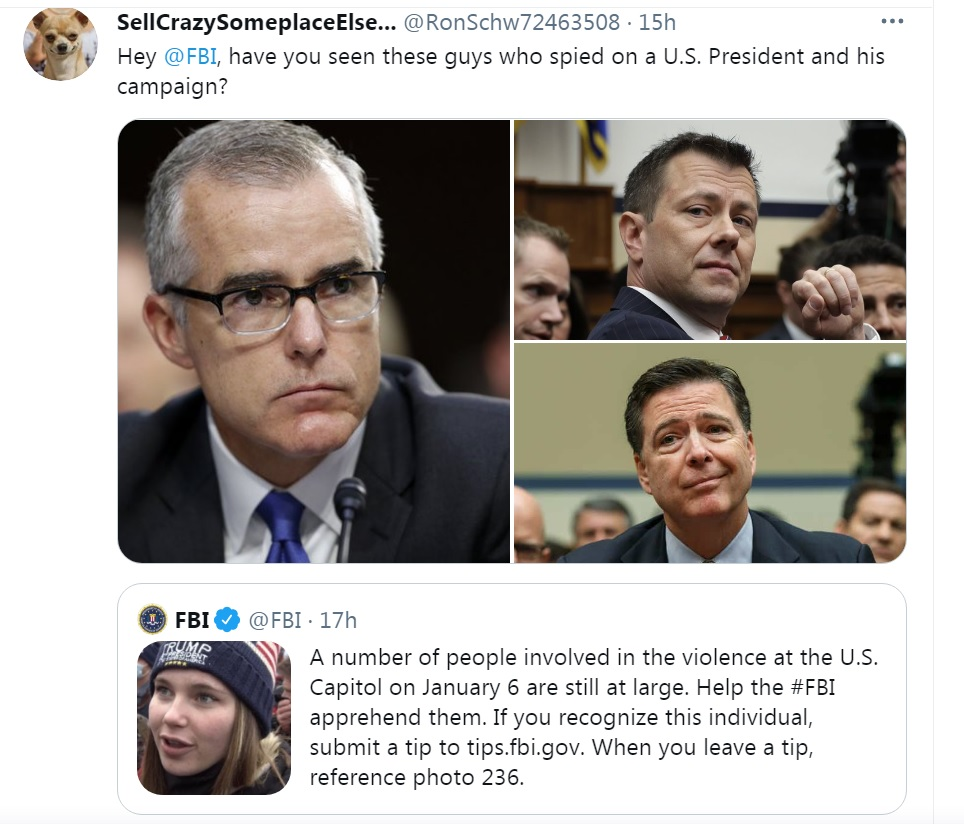Screen dimensions: 964x824
Task: Open the tweet's 15h timestamp
Action: [x=657, y=23]
